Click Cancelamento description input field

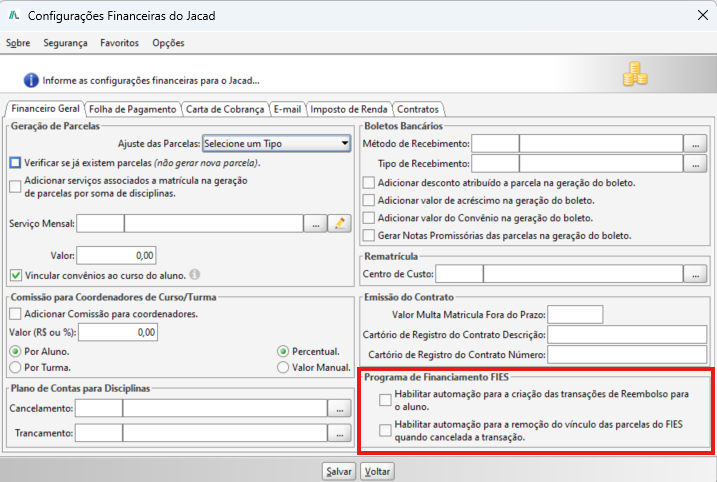(x=225, y=408)
